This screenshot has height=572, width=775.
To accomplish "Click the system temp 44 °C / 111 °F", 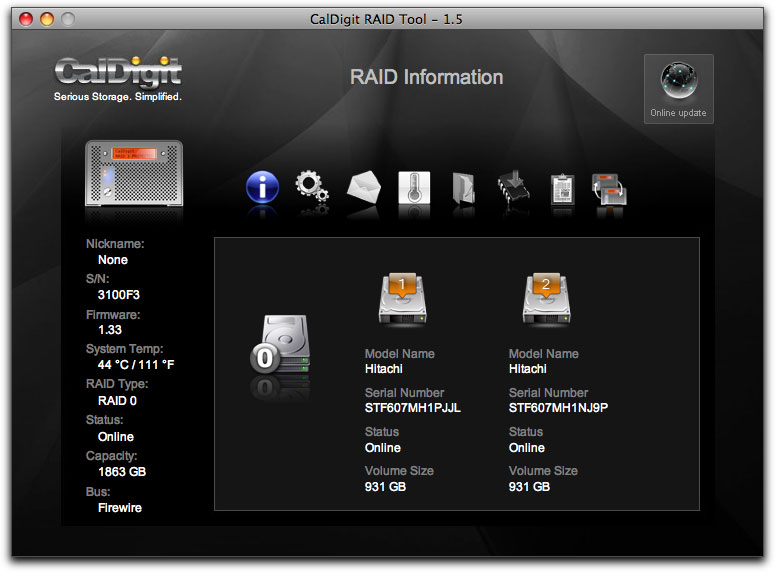I will (x=136, y=365).
